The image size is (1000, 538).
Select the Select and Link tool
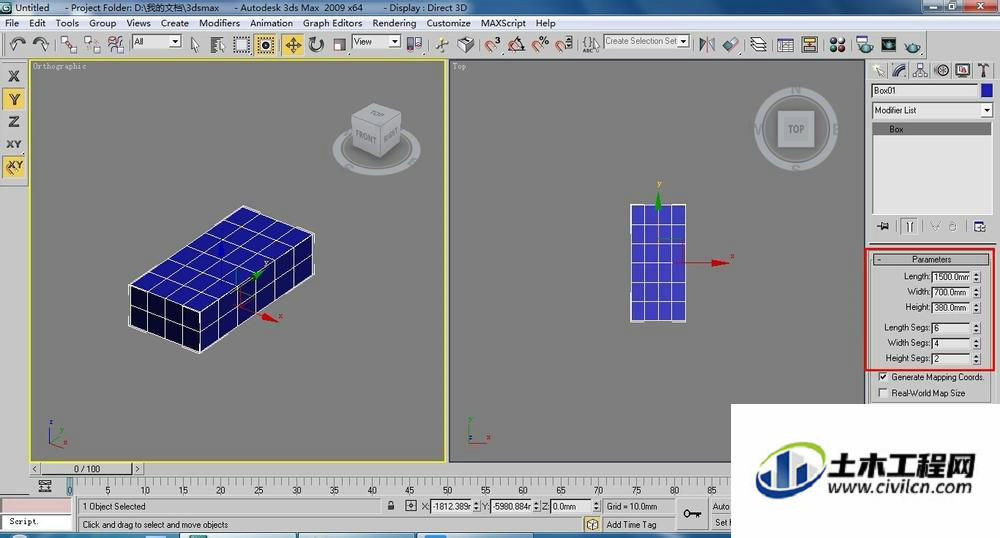69,44
